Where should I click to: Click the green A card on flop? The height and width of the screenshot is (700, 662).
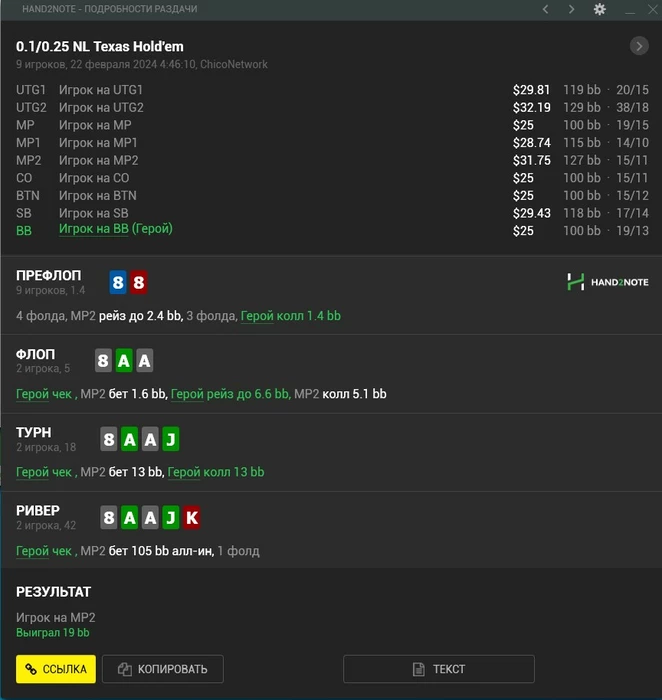(124, 361)
